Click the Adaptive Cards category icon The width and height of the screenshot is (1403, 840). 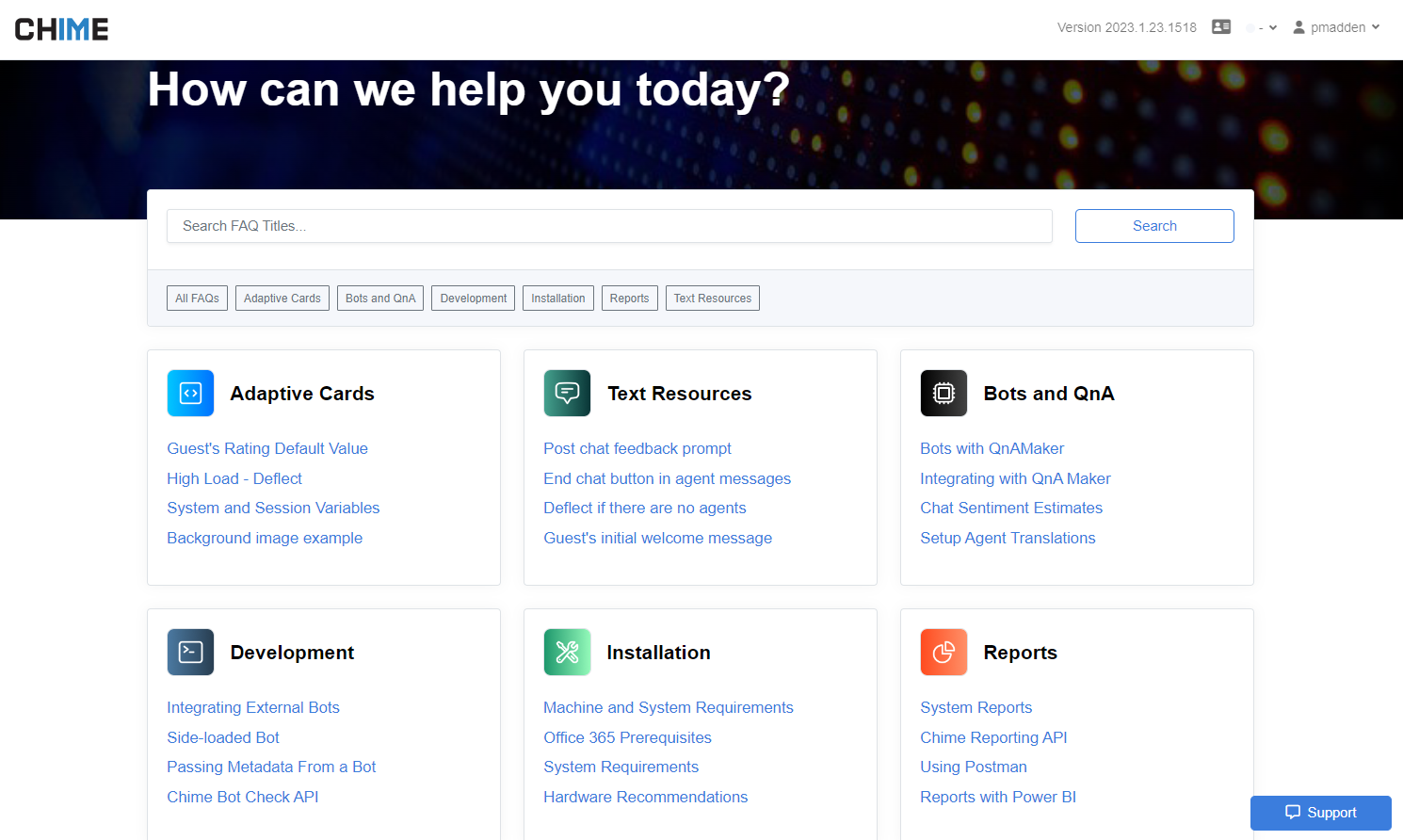tap(190, 394)
